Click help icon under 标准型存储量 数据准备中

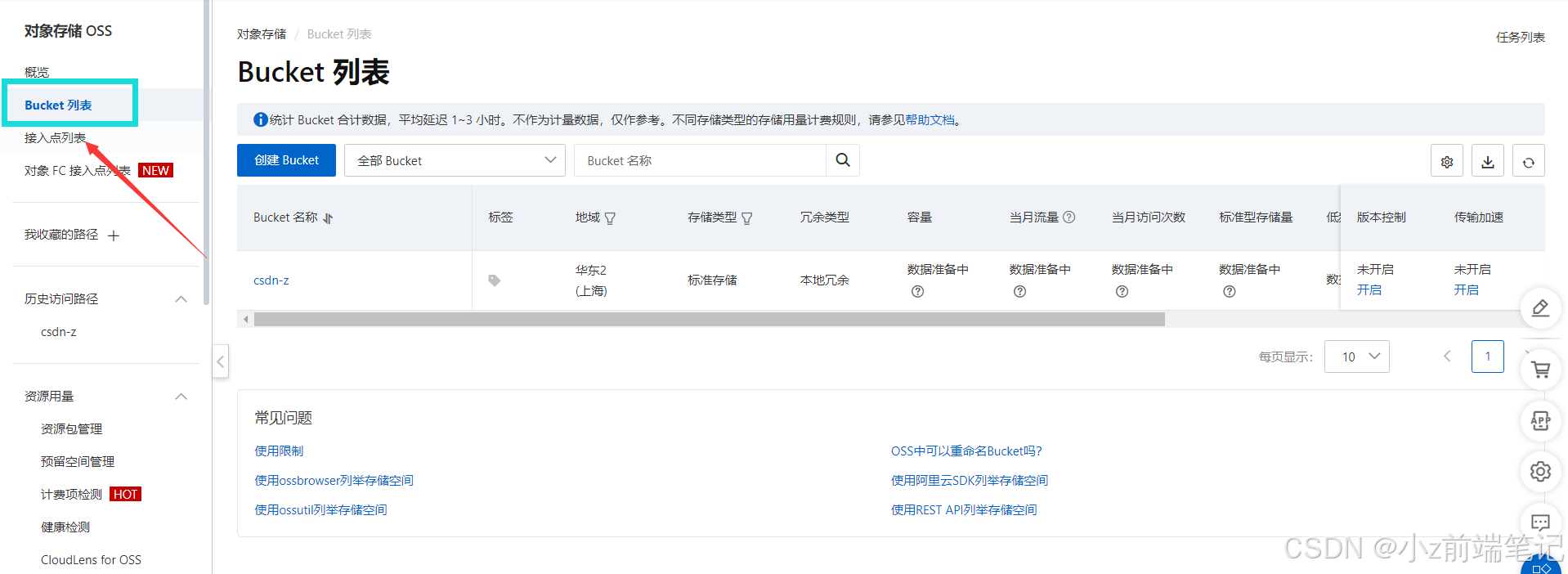pos(1230,291)
